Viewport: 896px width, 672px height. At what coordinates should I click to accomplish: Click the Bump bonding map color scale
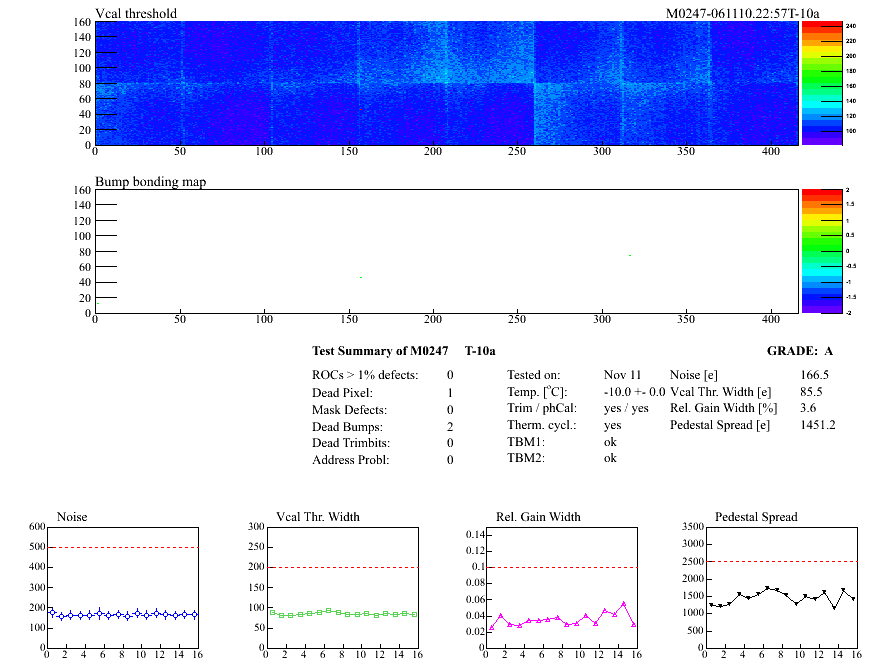coord(808,250)
